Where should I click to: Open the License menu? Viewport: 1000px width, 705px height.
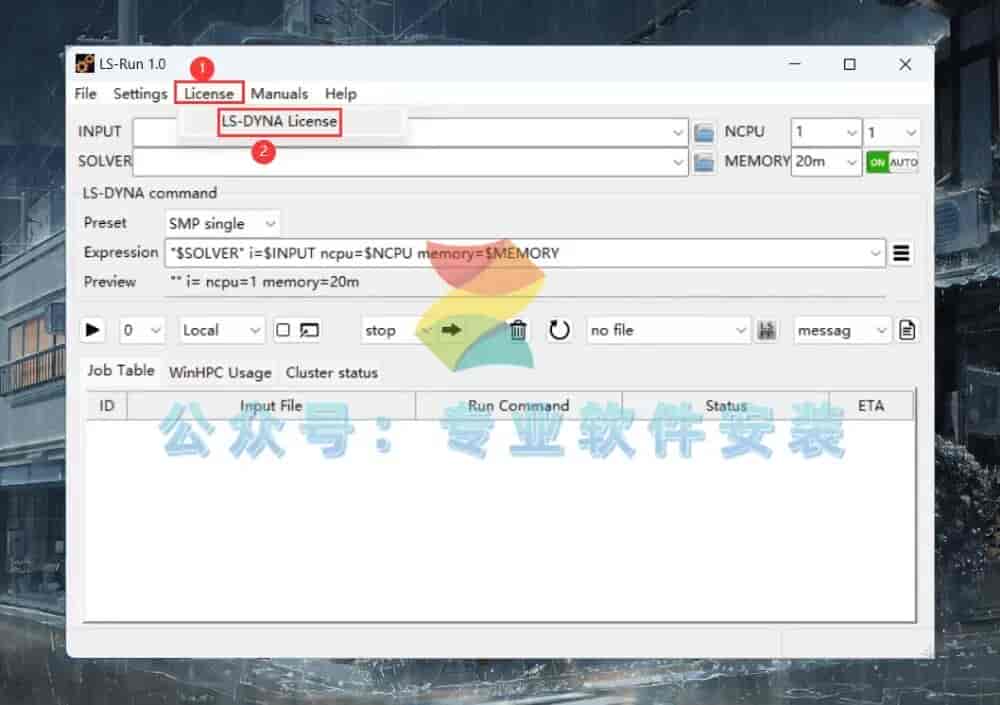(209, 94)
